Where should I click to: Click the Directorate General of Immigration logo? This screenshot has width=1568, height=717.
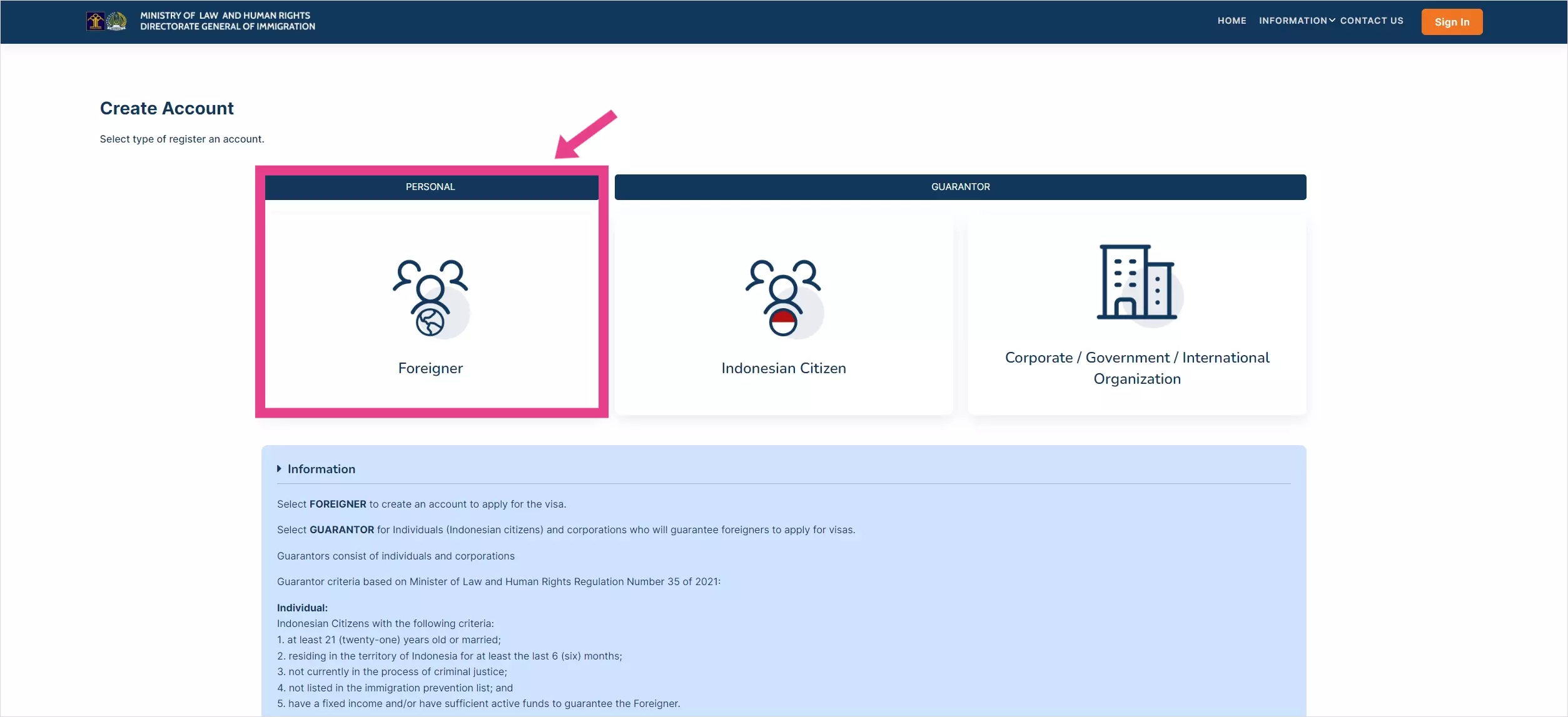pyautogui.click(x=116, y=21)
